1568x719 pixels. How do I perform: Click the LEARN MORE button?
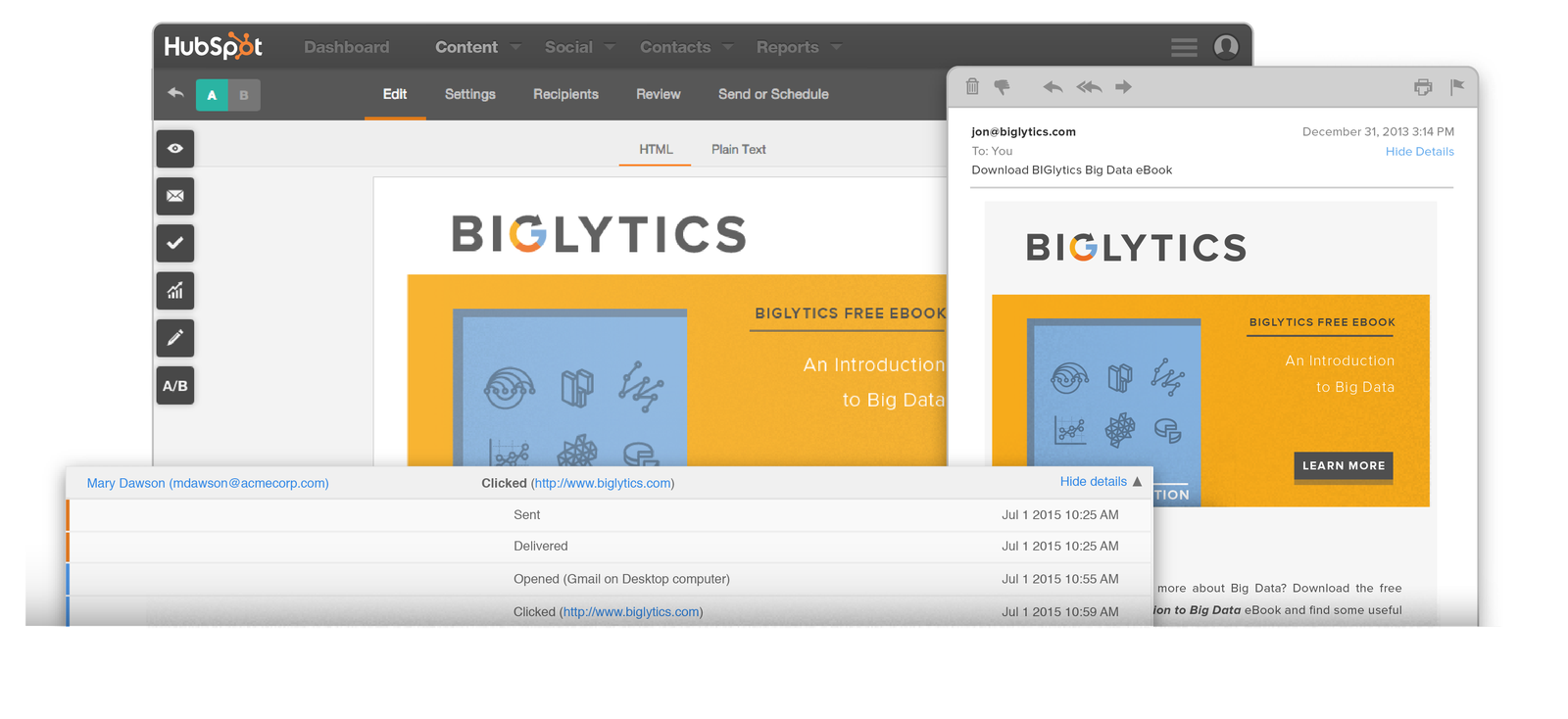tap(1344, 466)
